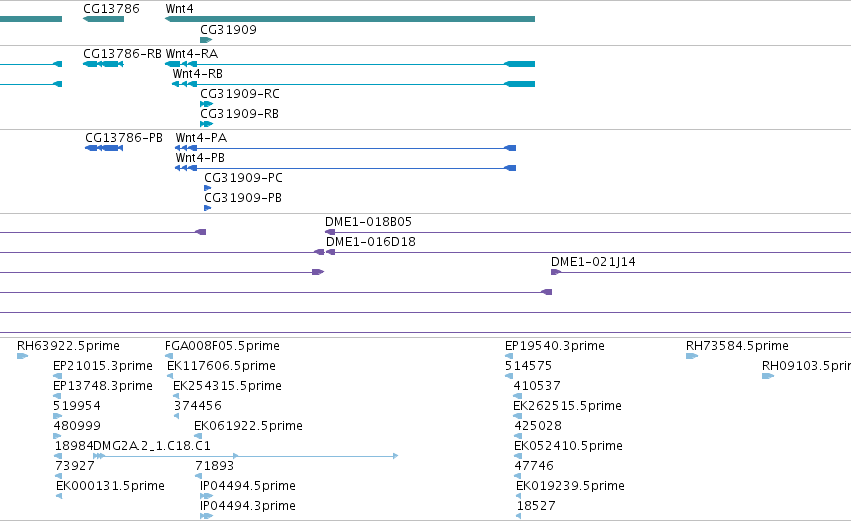Select the Wnt4 gene bar

click(x=350, y=19)
